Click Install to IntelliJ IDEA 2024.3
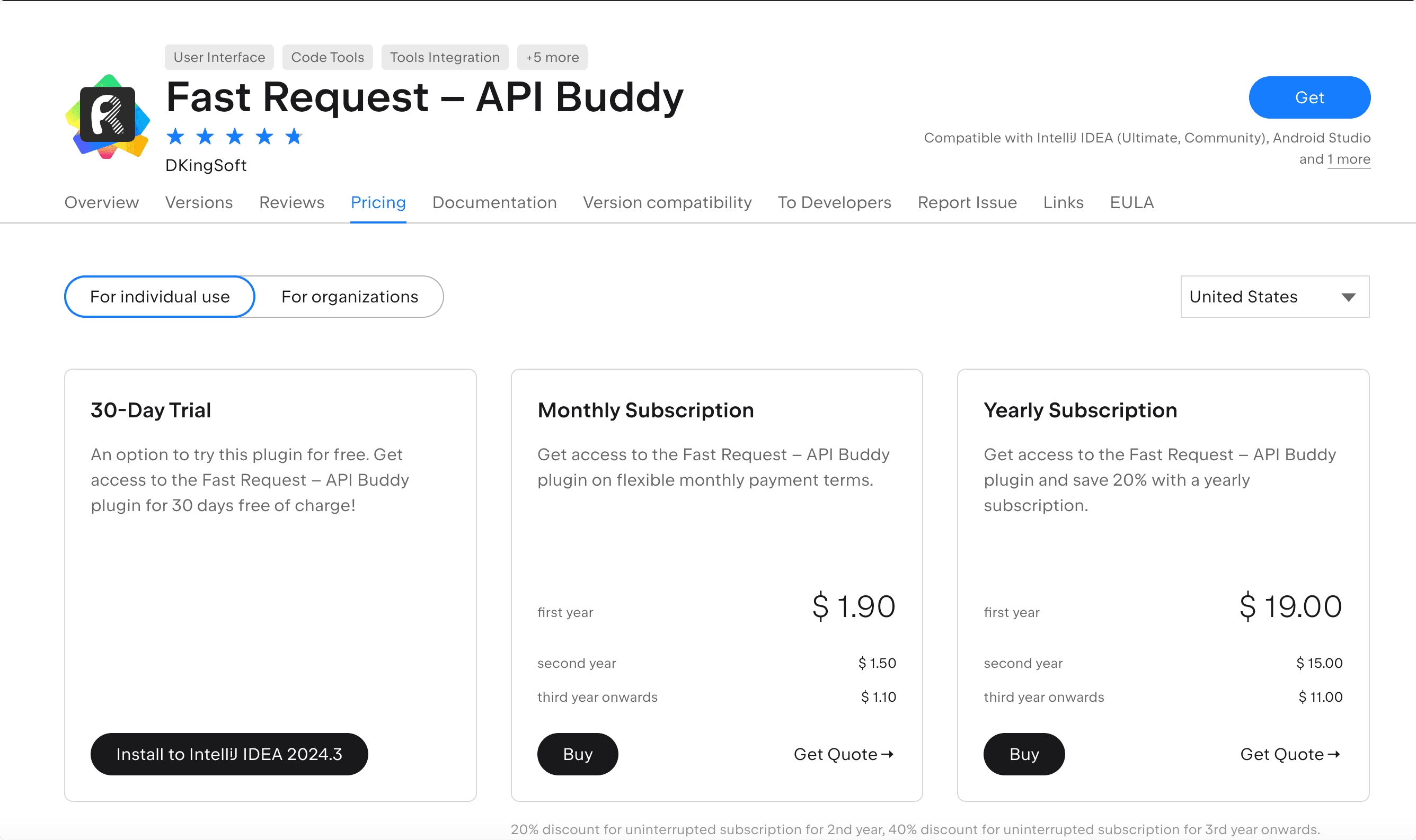 point(229,754)
